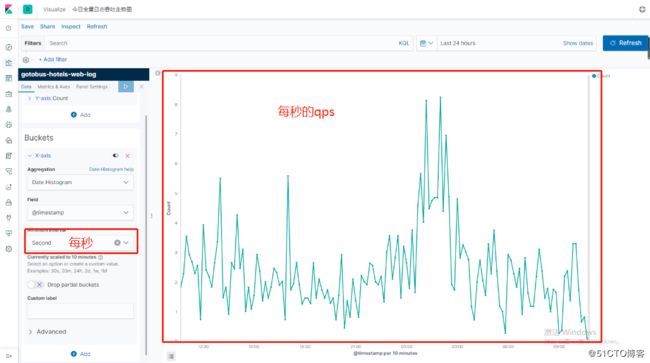The image size is (650, 363).
Task: Add a metric below Y-axis Count
Action: tap(80, 115)
